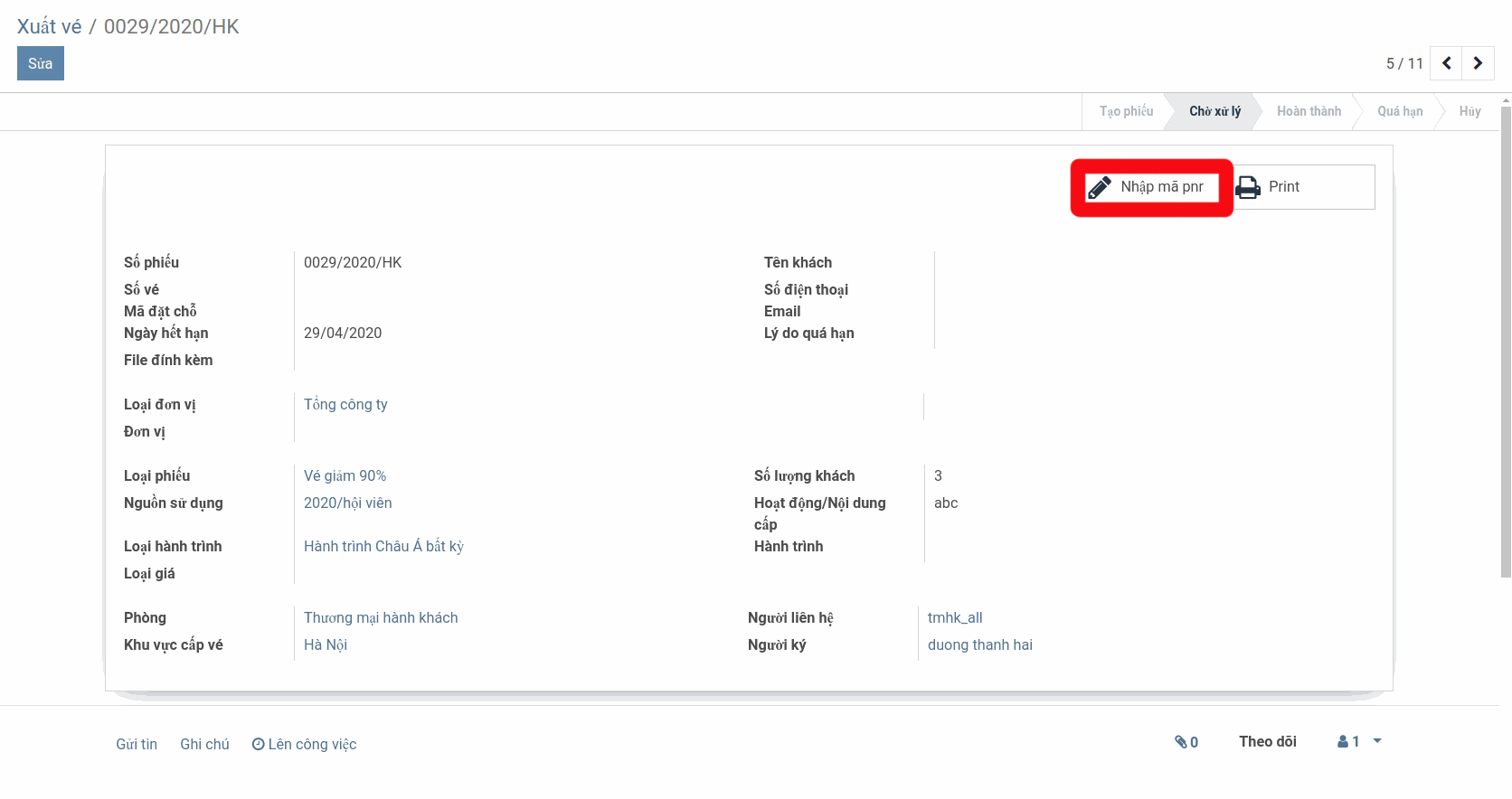Open the Hà Nội link
The width and height of the screenshot is (1512, 799).
(326, 644)
